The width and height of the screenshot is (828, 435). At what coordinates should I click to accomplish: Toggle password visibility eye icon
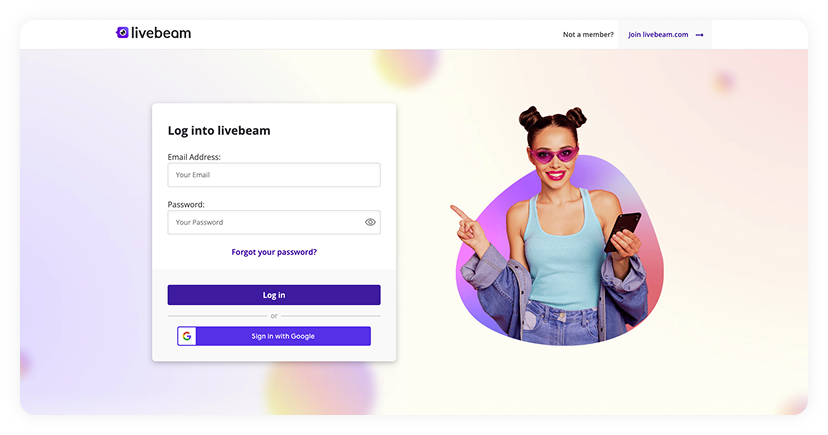point(370,222)
